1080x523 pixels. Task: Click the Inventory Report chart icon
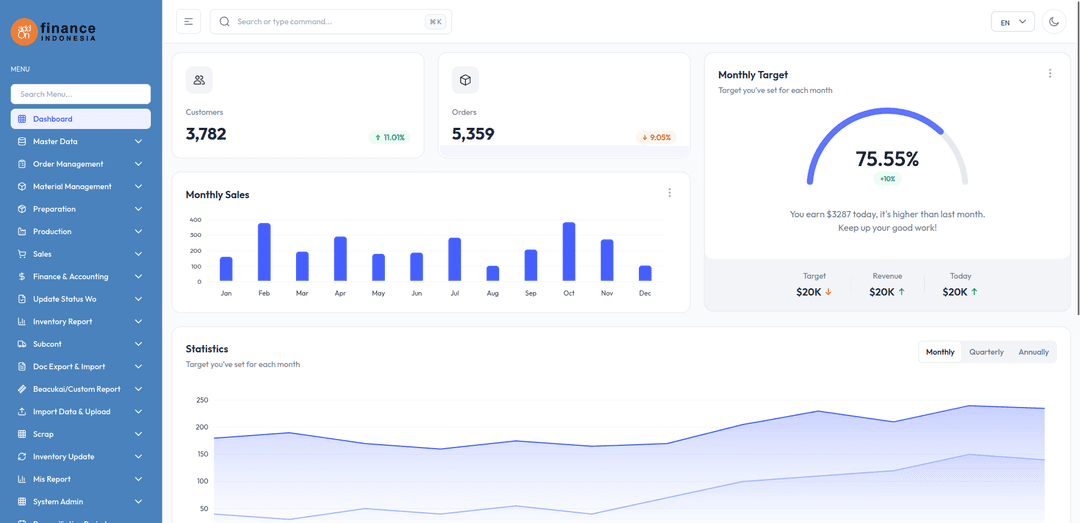(x=21, y=321)
